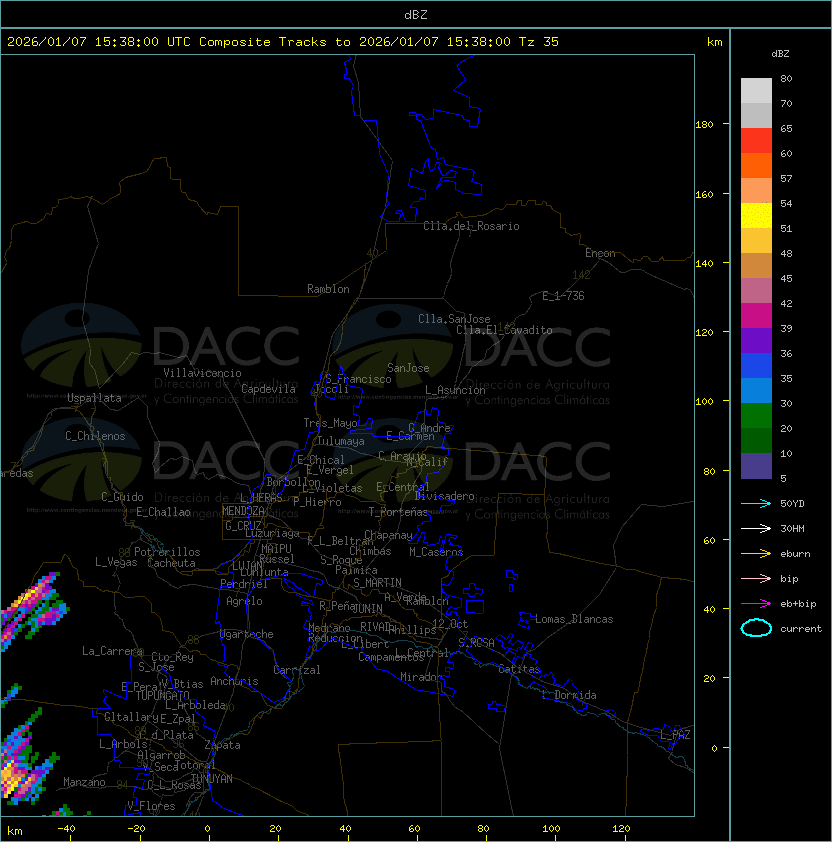The height and width of the screenshot is (842, 832).
Task: Click the 'Capdevila' map label
Action: (268, 389)
